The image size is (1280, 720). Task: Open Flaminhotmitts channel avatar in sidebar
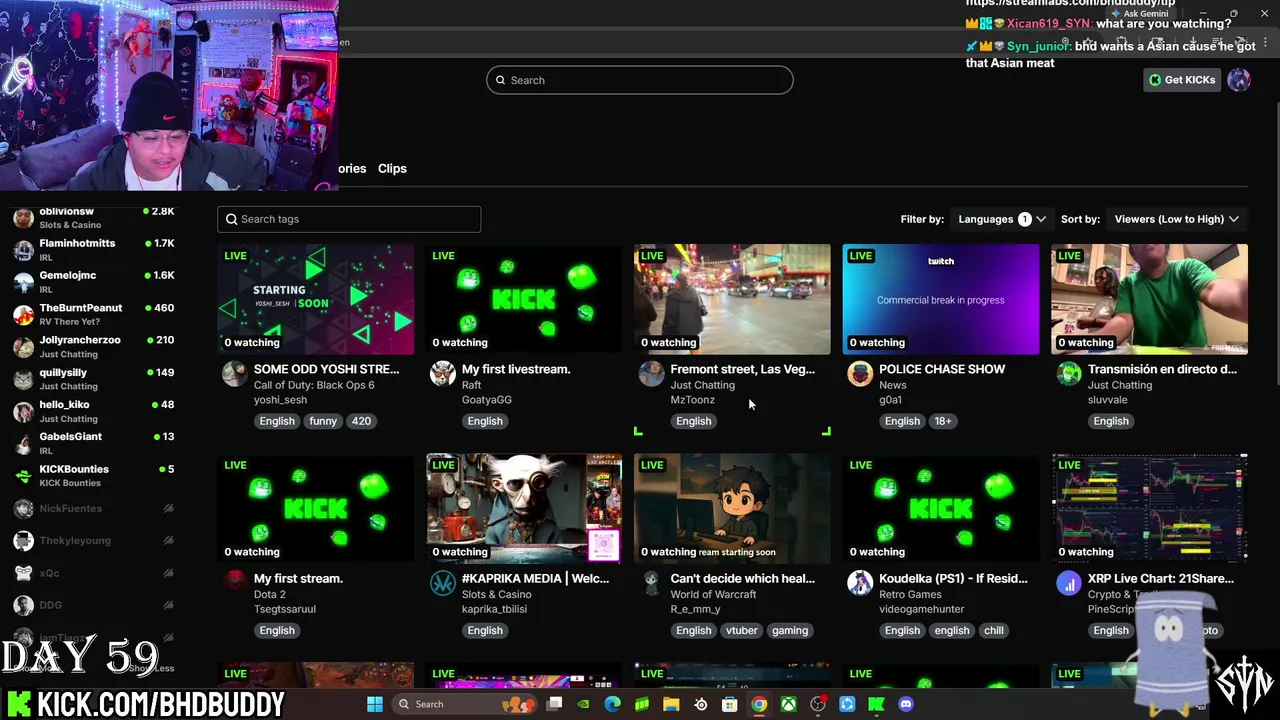click(23, 251)
